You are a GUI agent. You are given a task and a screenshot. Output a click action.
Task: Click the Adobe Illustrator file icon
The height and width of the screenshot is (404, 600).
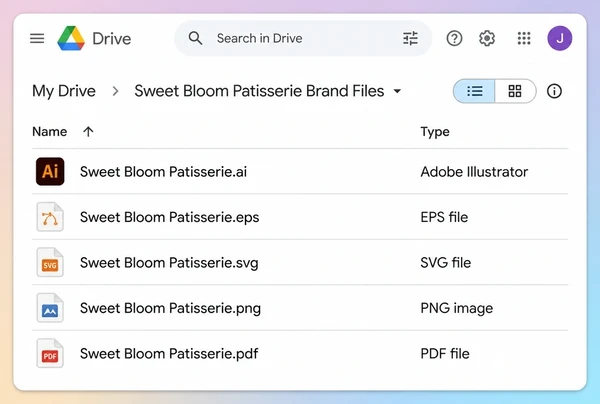pyautogui.click(x=50, y=171)
